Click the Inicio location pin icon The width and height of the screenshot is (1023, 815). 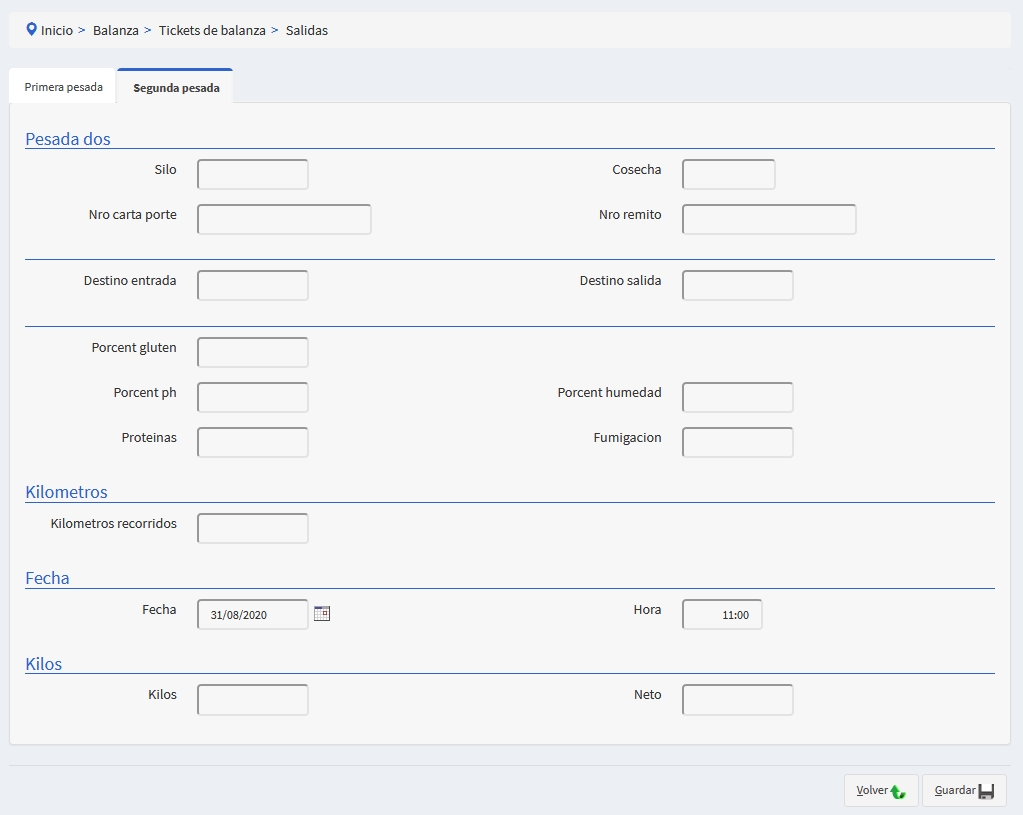coord(31,30)
